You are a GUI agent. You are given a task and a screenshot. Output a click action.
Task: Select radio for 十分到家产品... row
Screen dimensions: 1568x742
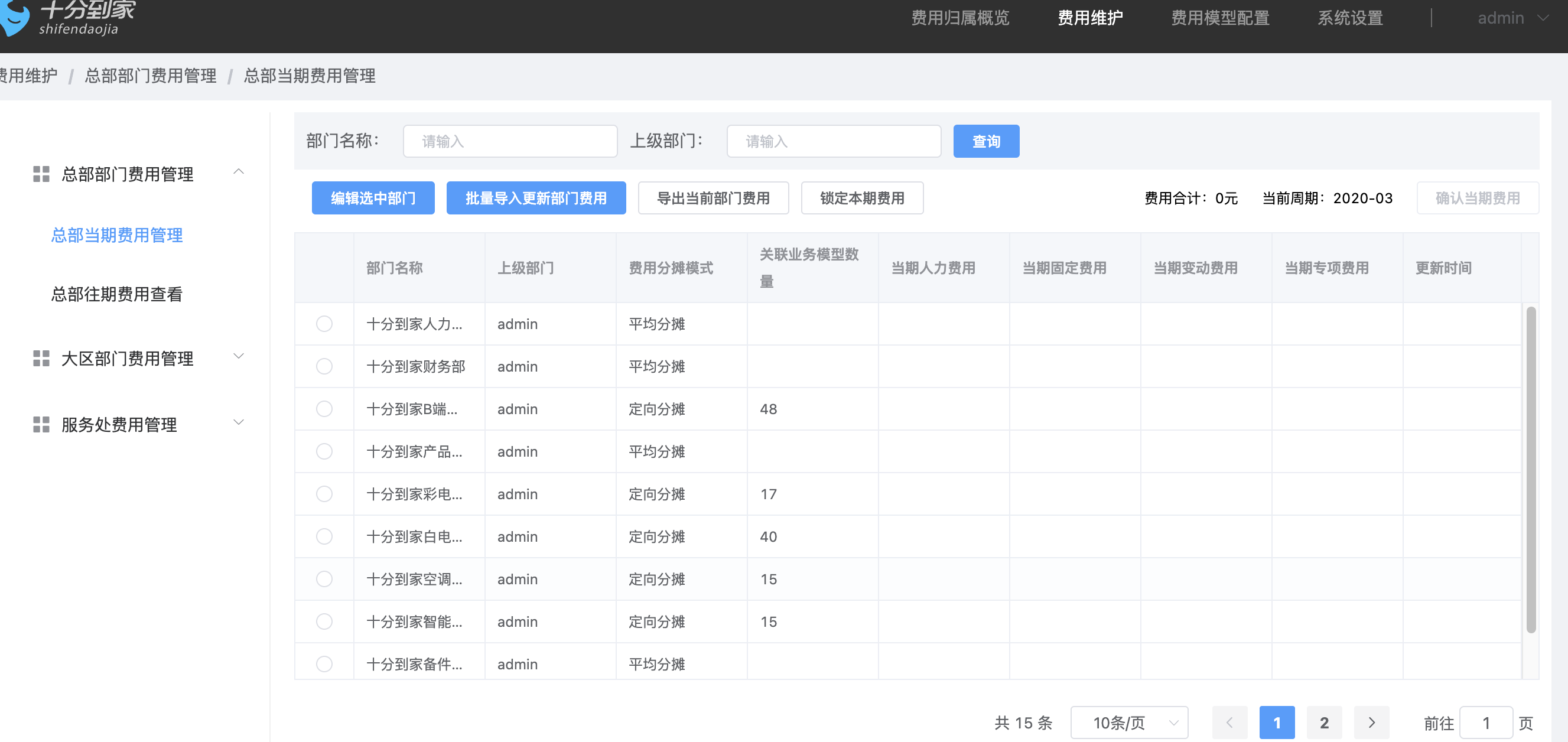coord(324,452)
